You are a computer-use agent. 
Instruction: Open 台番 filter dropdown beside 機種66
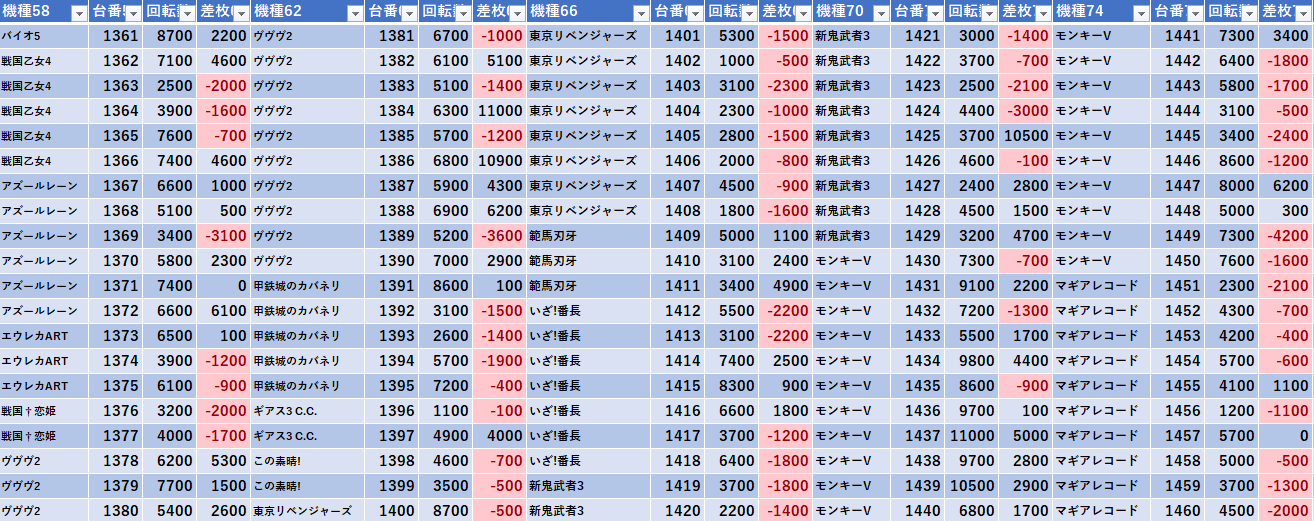click(x=693, y=13)
